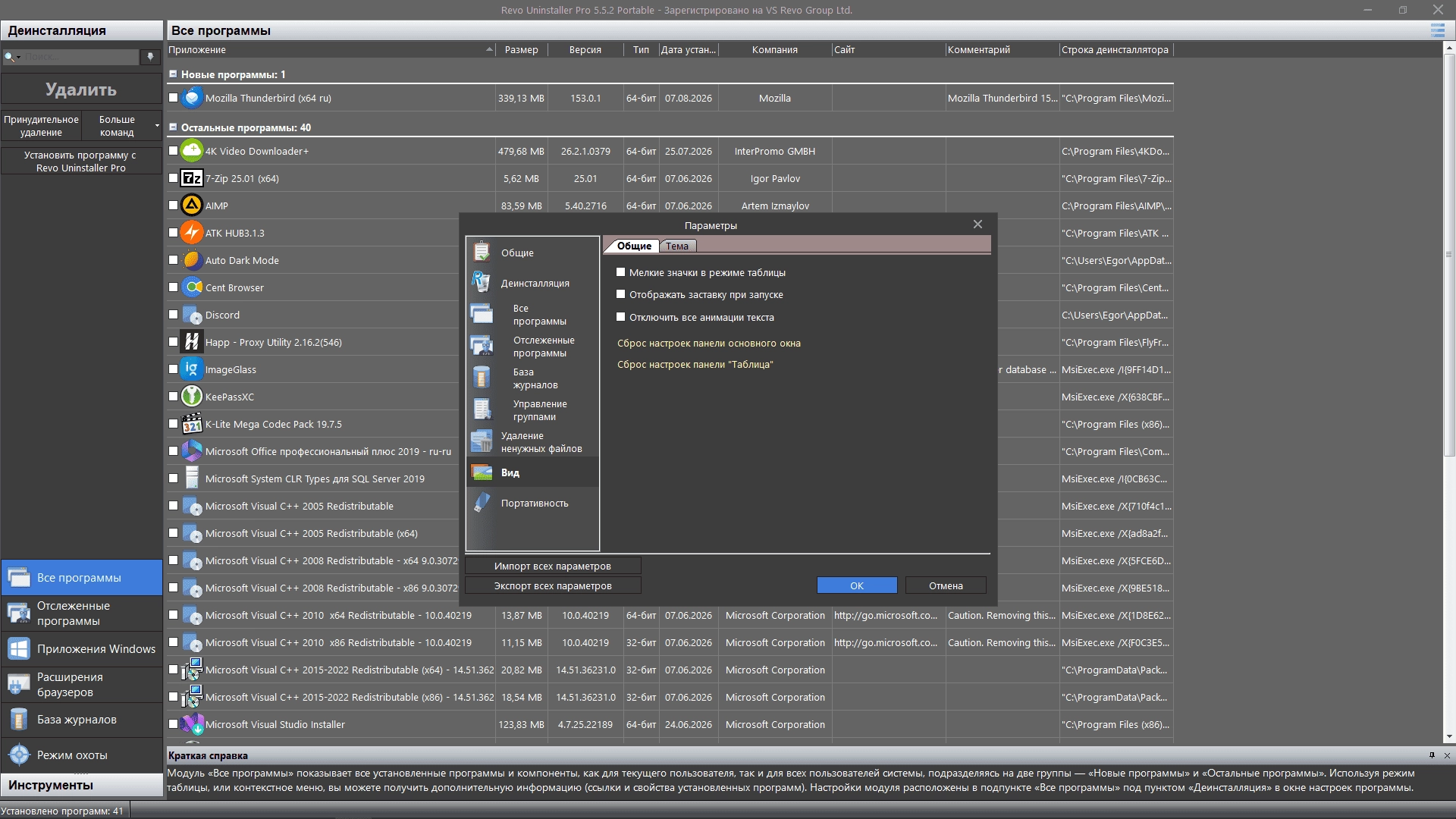Image resolution: width=1456 pixels, height=819 pixels.
Task: Check Отключить все анимации текста option
Action: (x=621, y=317)
